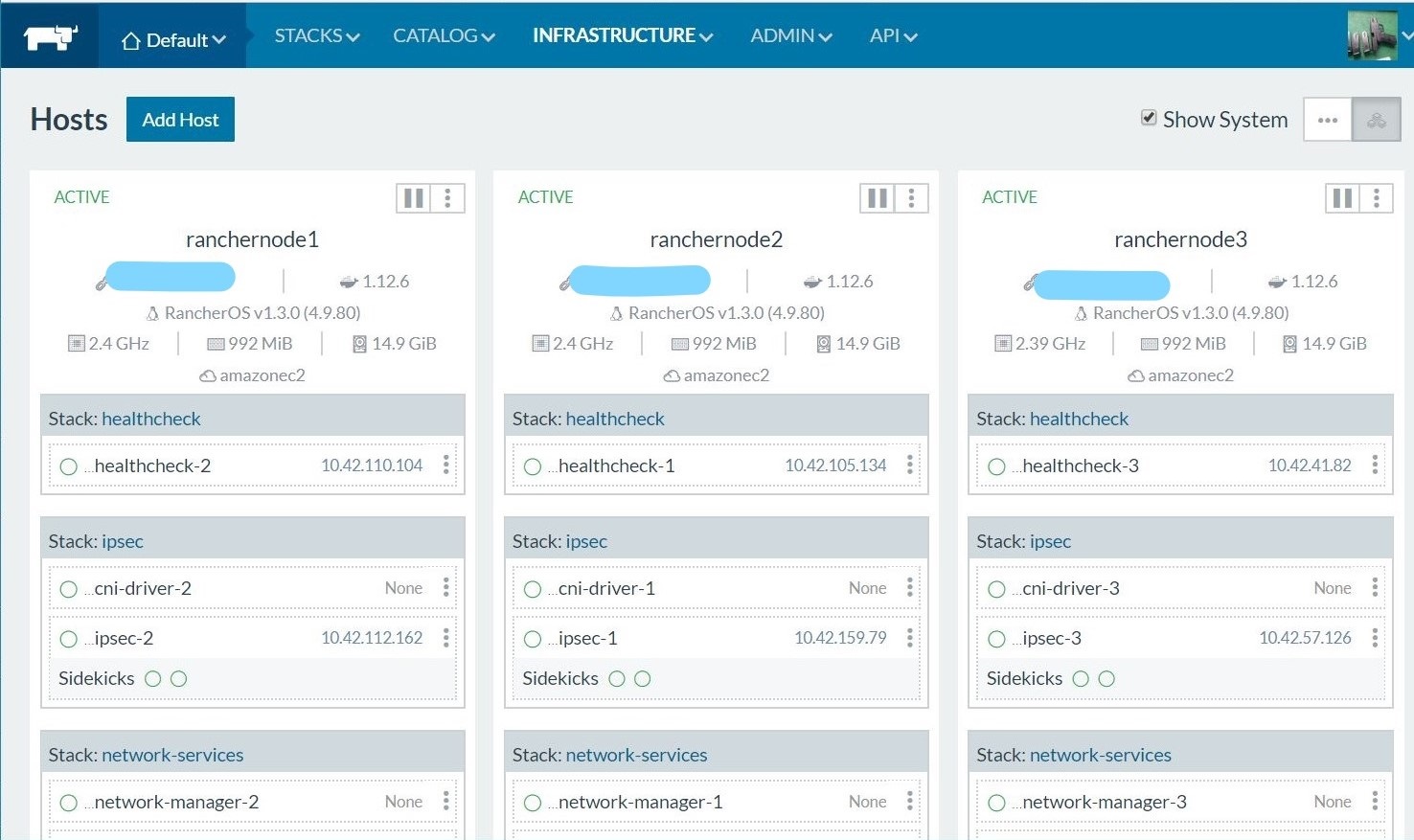Expand the INFRASTRUCTURE menu
The width and height of the screenshot is (1414, 840).
[623, 35]
